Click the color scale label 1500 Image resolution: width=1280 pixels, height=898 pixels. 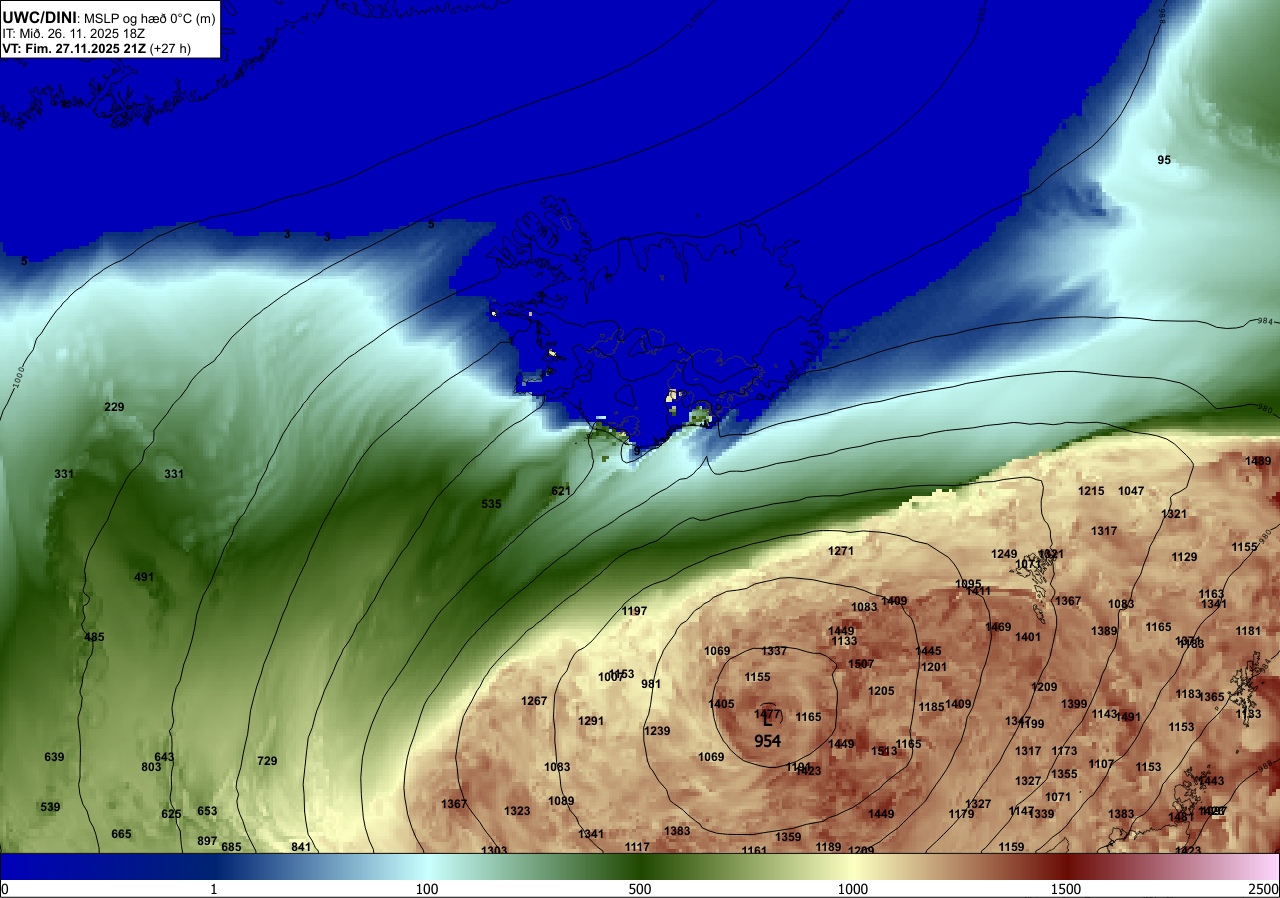pos(1066,889)
